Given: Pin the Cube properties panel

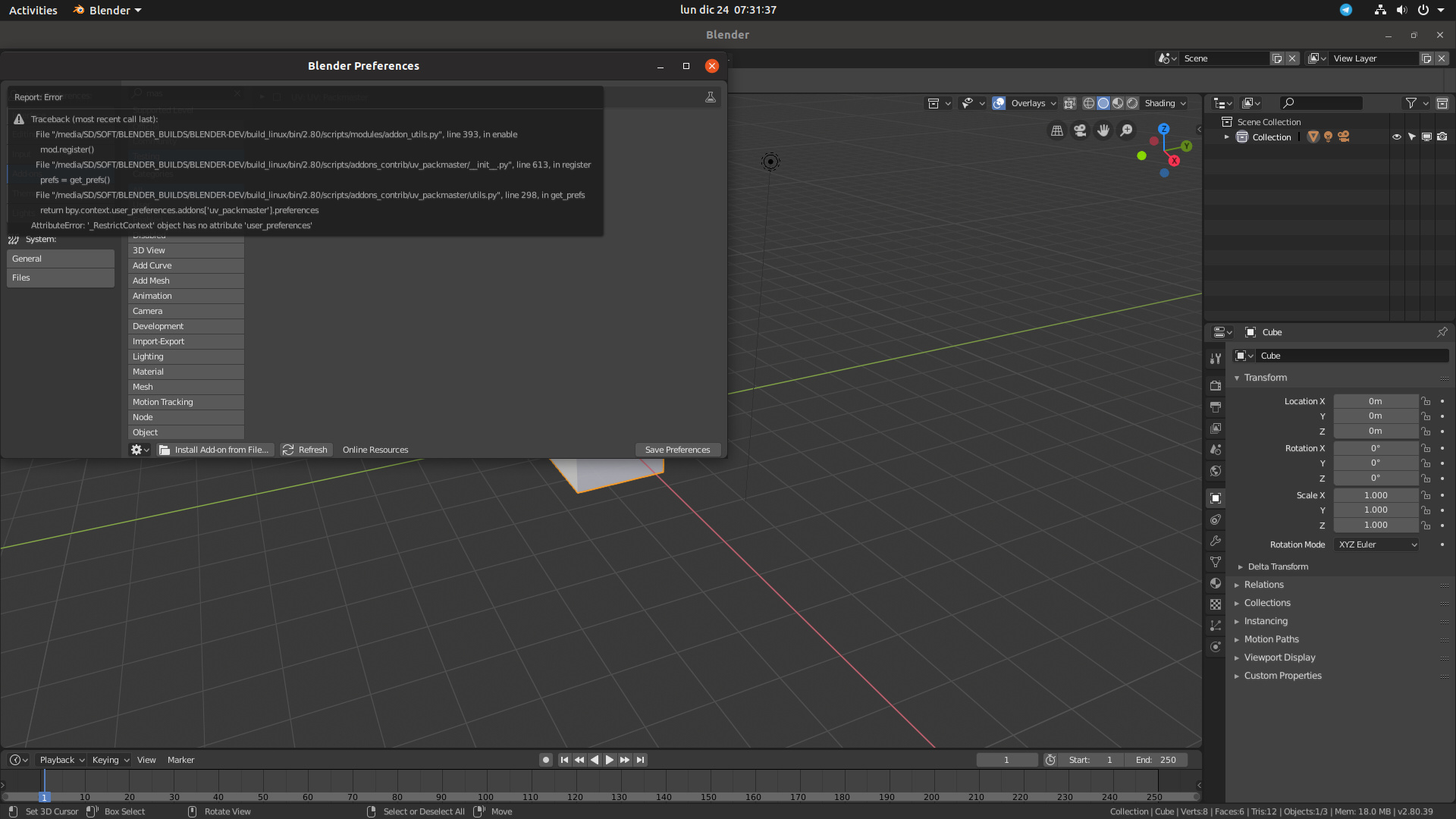Looking at the screenshot, I should point(1442,332).
